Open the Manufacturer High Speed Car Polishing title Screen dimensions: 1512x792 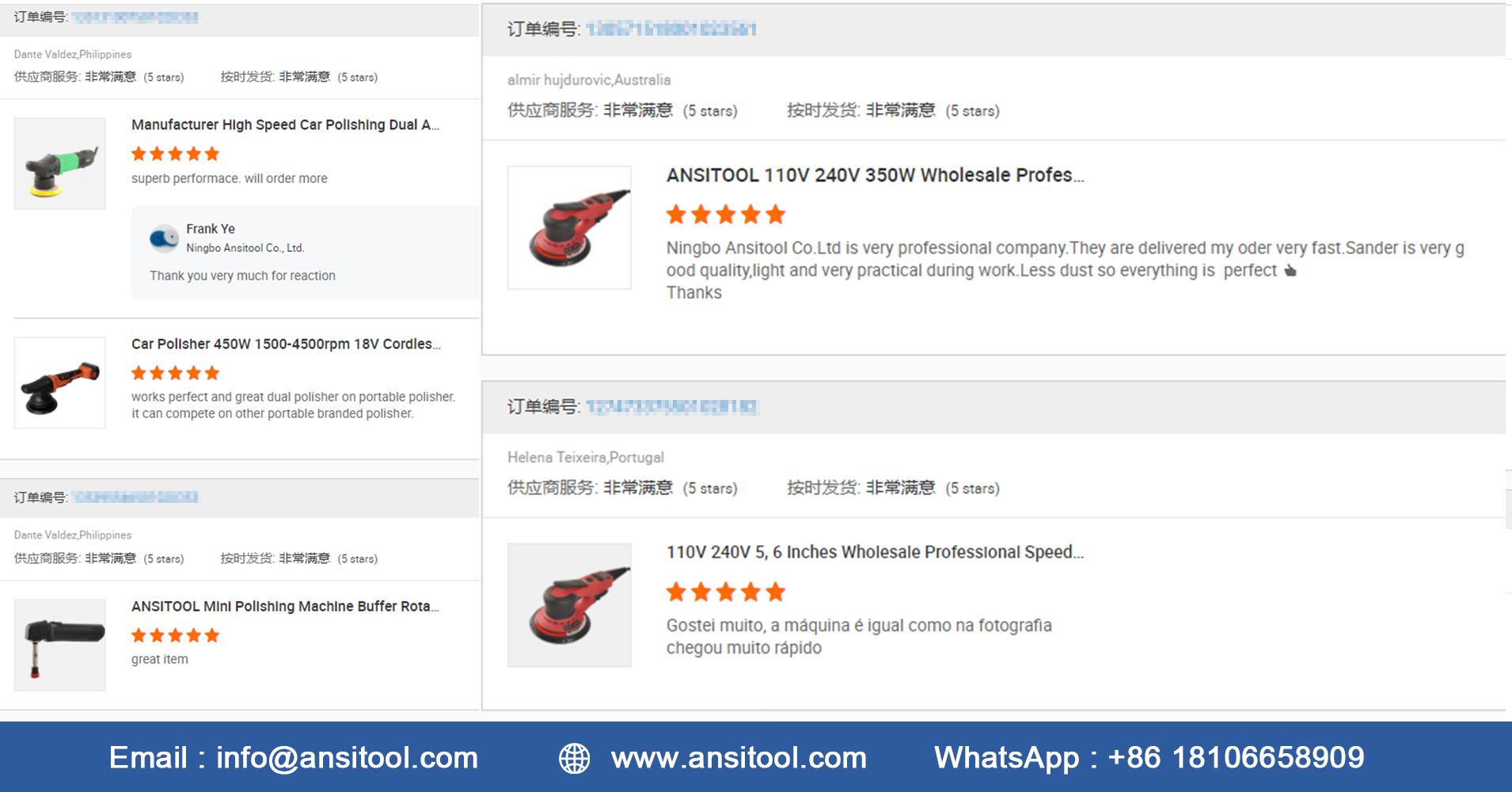point(285,125)
